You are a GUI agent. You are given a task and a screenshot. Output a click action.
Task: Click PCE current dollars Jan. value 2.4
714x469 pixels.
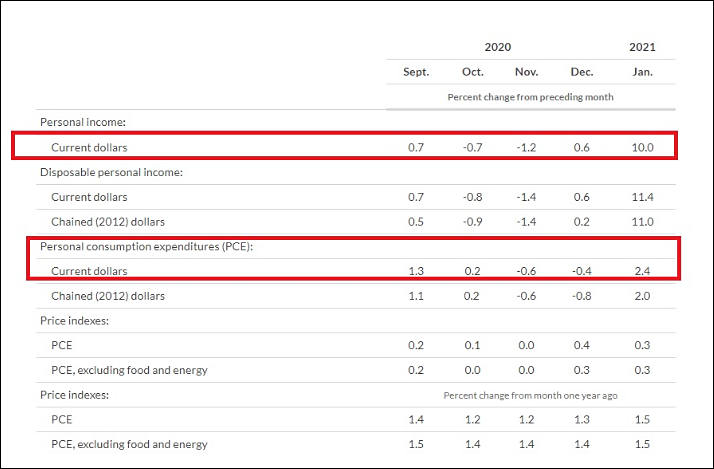pyautogui.click(x=643, y=271)
